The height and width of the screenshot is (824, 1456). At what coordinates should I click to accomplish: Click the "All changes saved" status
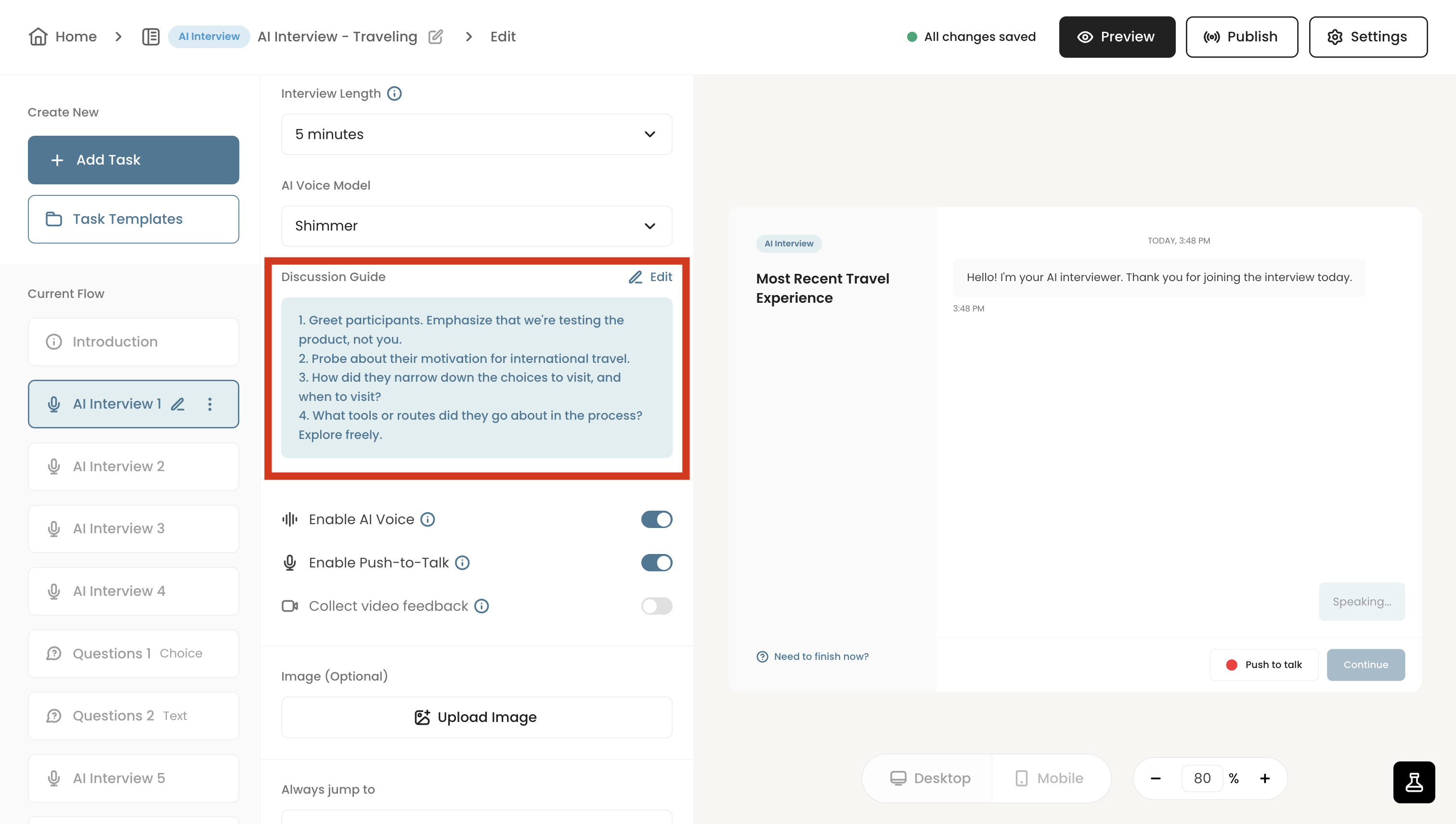point(972,37)
